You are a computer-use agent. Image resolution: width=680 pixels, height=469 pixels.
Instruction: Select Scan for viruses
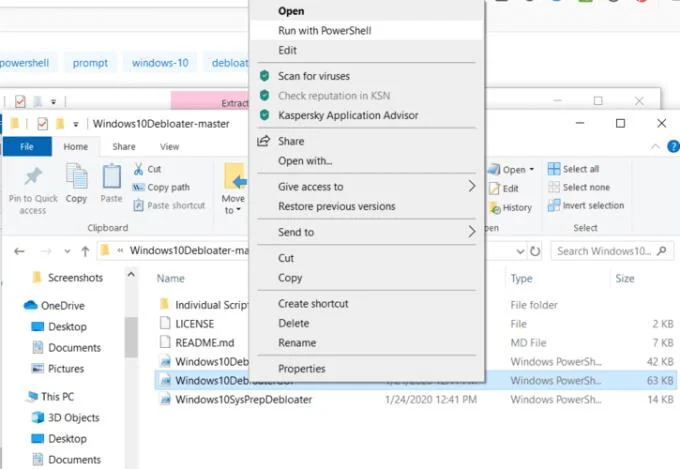(367, 76)
